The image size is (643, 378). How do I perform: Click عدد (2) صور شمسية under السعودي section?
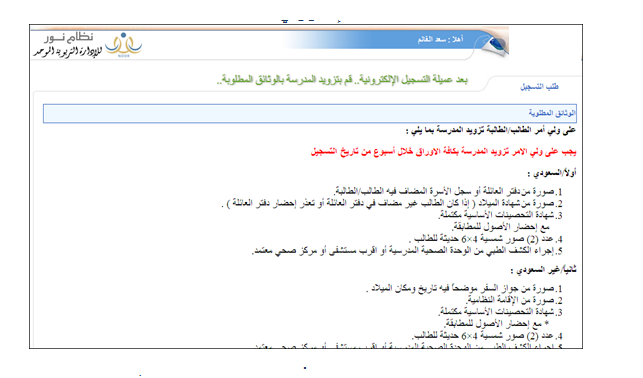coord(486,239)
